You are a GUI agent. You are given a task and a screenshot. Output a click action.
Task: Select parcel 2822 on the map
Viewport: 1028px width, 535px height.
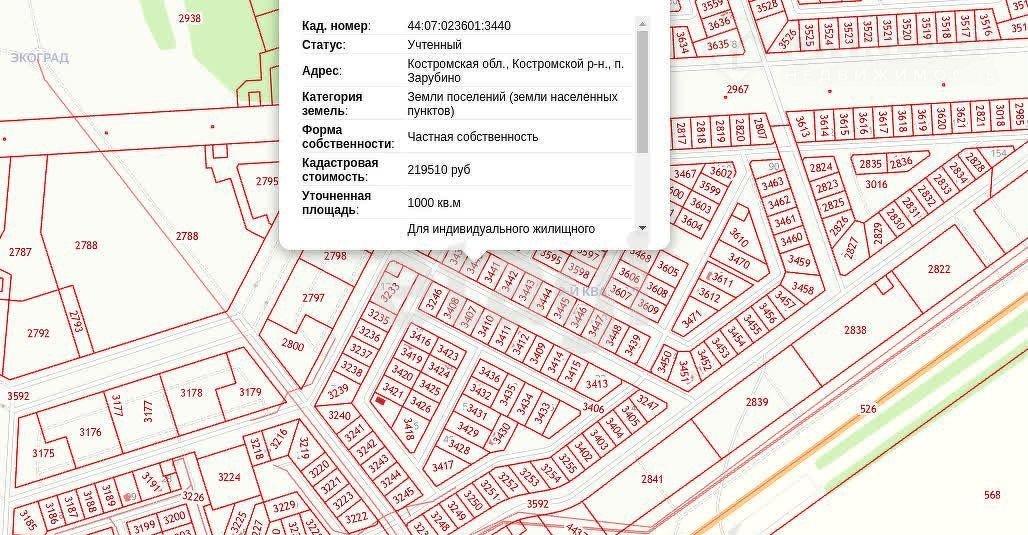point(938,269)
